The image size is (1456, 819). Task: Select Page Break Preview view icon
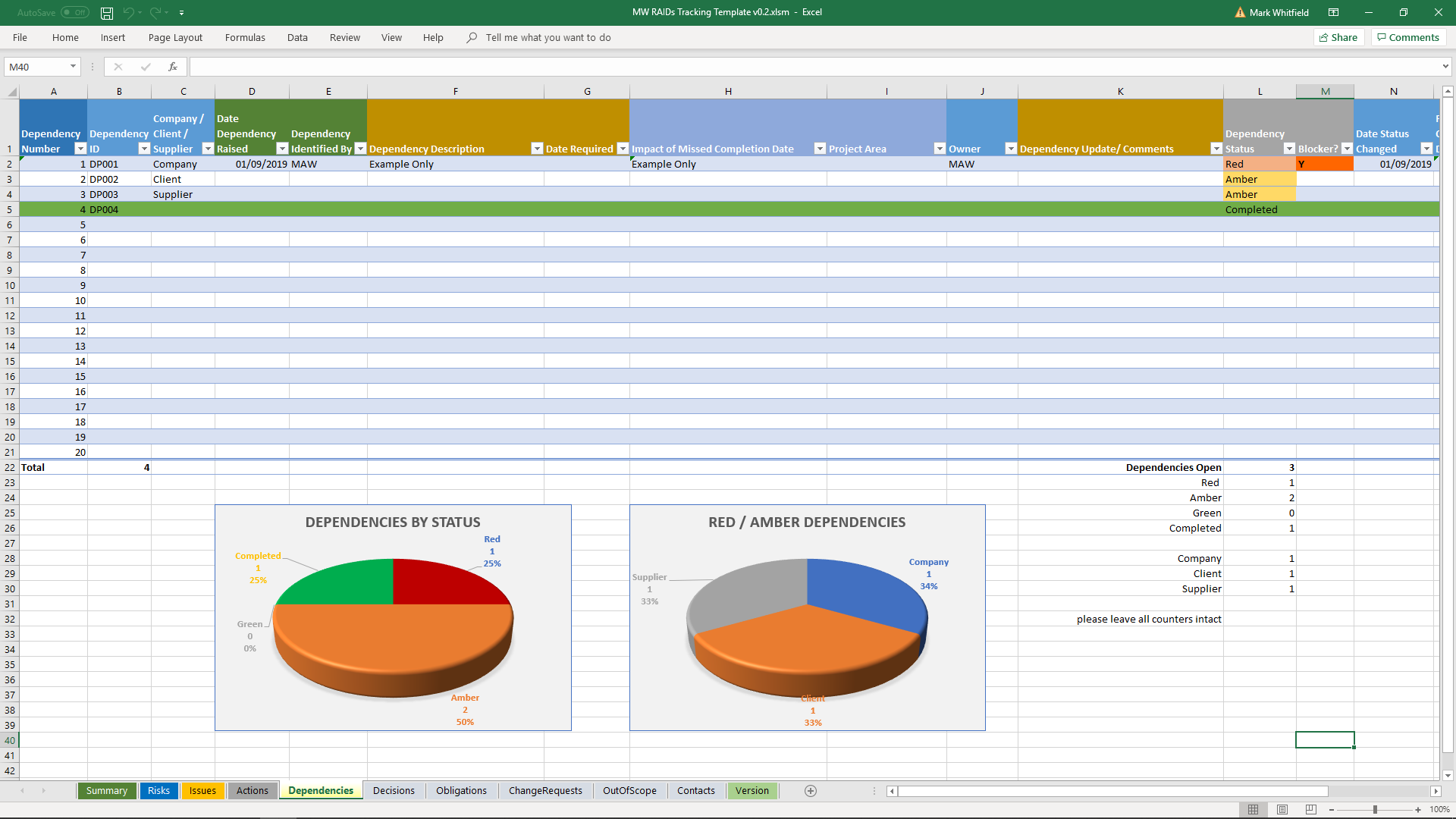coord(1311,810)
